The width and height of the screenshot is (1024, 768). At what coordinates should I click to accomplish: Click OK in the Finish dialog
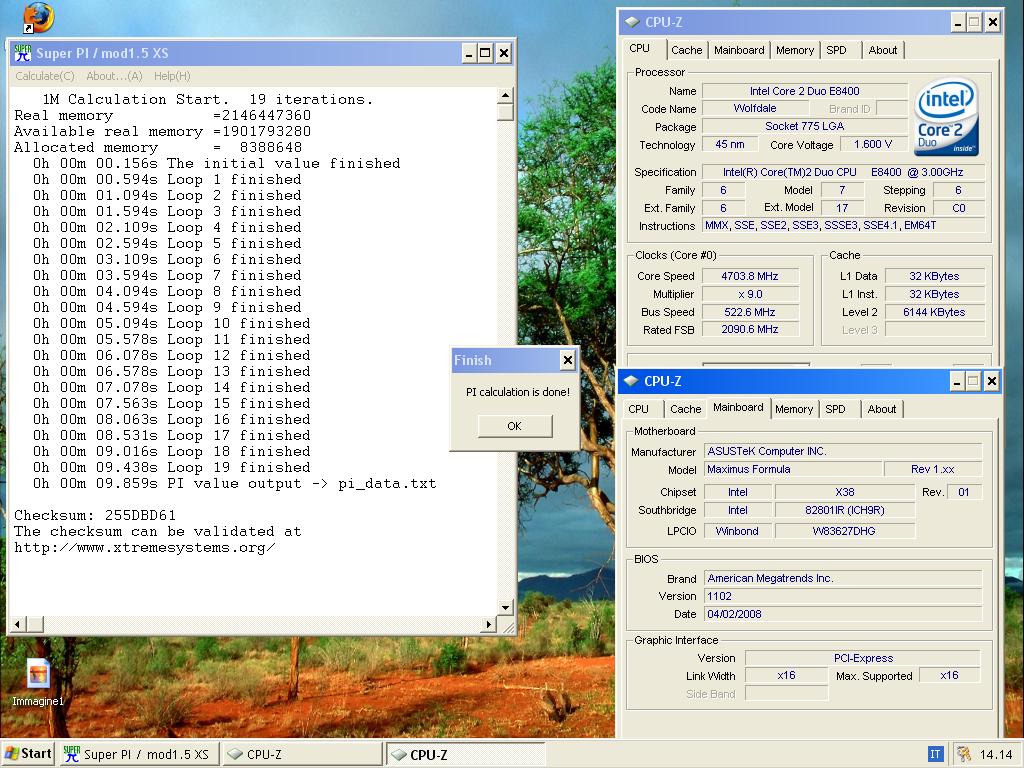(515, 426)
